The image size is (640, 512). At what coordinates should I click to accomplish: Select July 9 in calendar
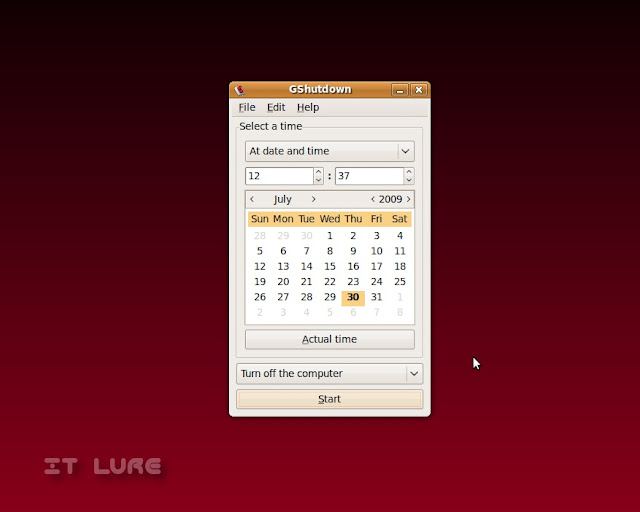pyautogui.click(x=353, y=251)
